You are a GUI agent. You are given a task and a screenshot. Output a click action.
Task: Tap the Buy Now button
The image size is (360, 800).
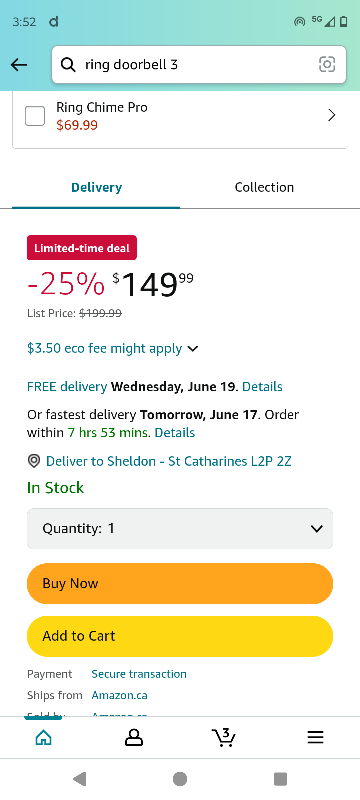[180, 584]
